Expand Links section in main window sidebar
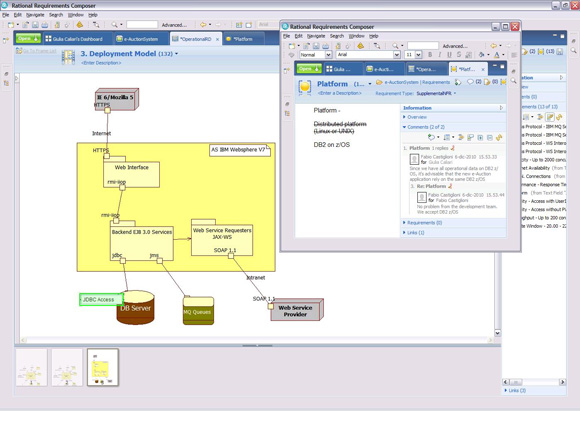Viewport: 580px width, 435px height. pos(506,390)
